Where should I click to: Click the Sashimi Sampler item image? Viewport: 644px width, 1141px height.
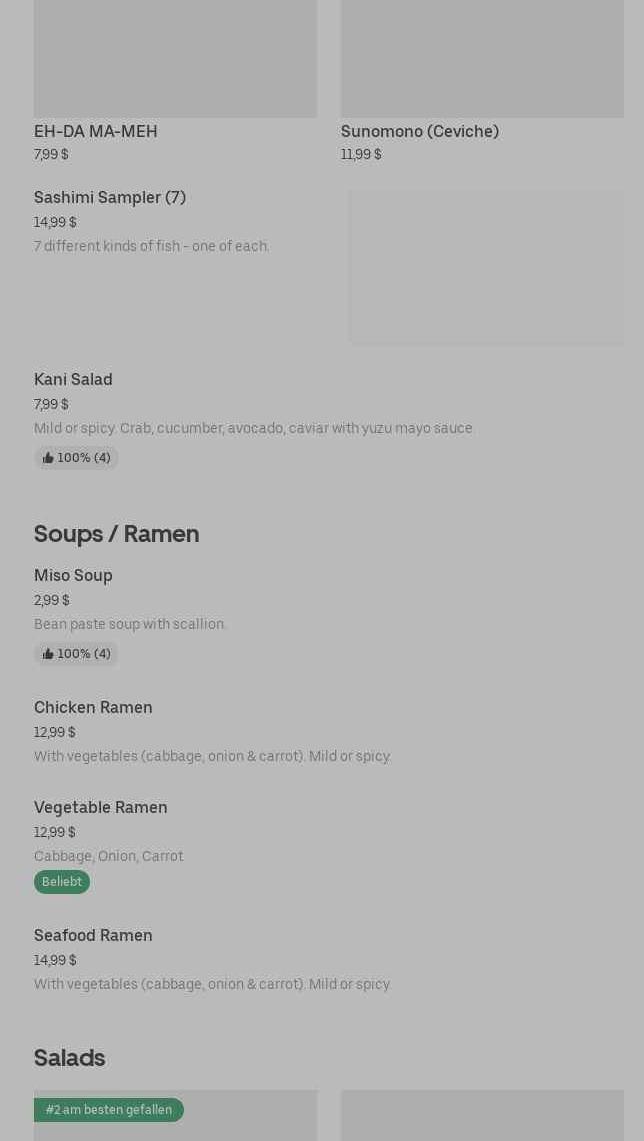pyautogui.click(x=486, y=268)
